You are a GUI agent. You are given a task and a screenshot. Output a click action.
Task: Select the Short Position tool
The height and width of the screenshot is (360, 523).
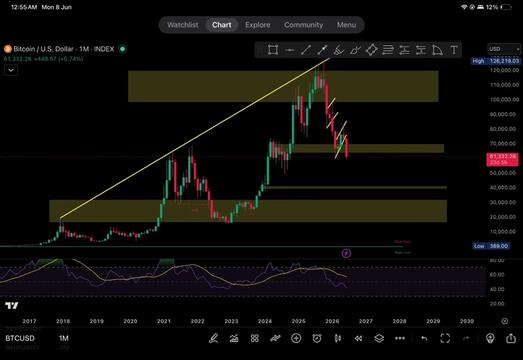pos(421,50)
